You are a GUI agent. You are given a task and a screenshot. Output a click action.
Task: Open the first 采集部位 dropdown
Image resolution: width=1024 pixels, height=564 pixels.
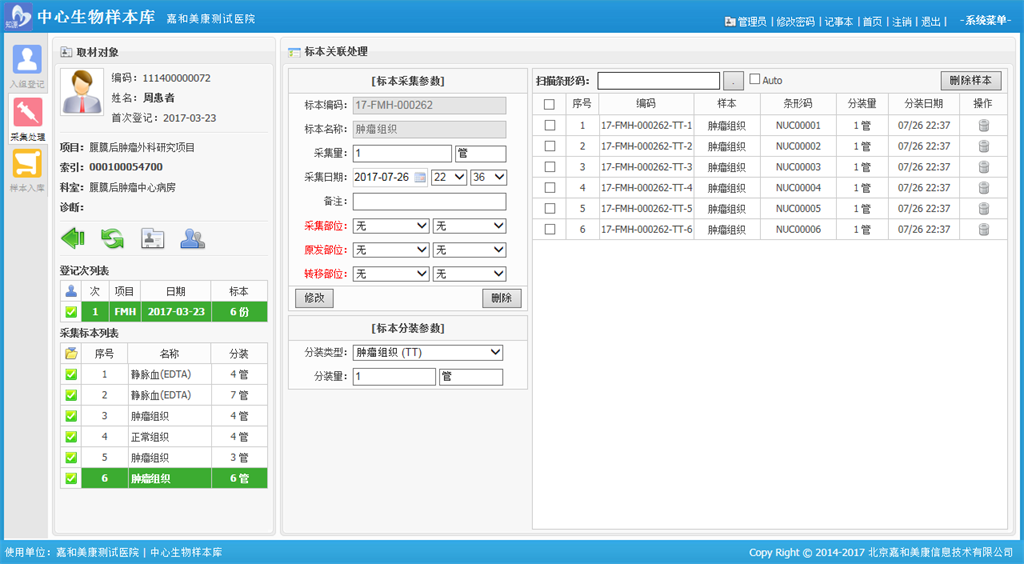tap(391, 226)
